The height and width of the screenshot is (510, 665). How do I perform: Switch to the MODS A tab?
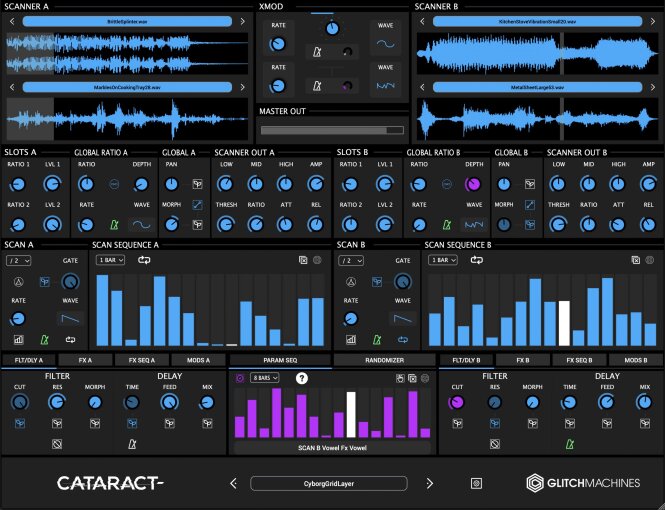coord(198,360)
